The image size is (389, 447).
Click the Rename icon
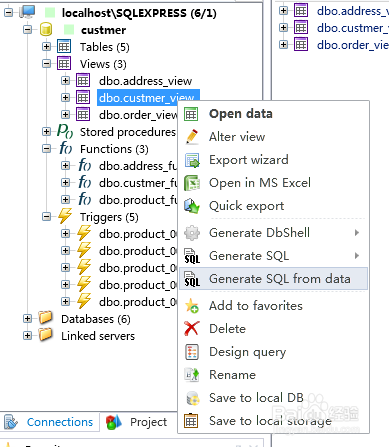click(192, 375)
